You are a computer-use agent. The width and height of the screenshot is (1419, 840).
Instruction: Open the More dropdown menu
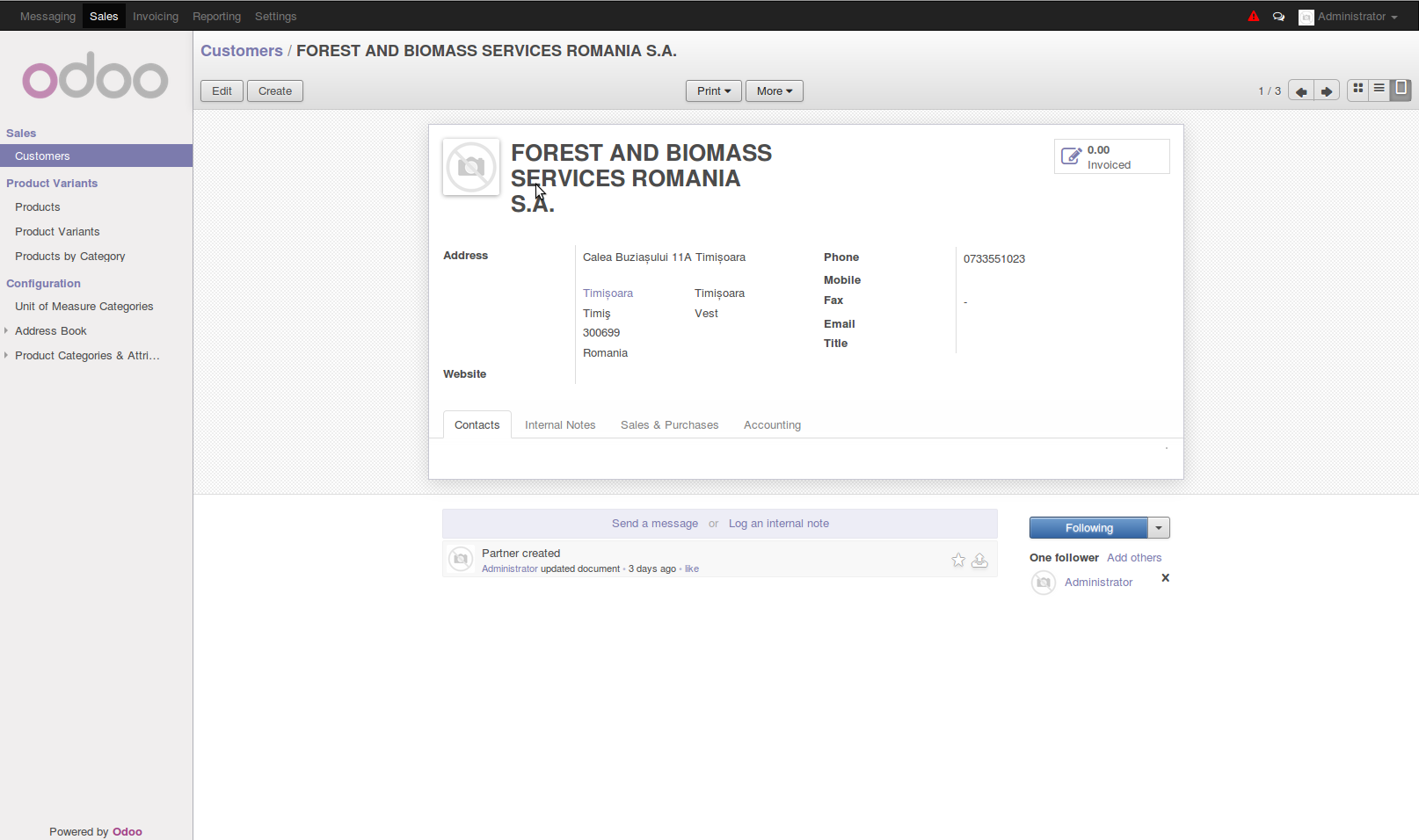(x=774, y=91)
